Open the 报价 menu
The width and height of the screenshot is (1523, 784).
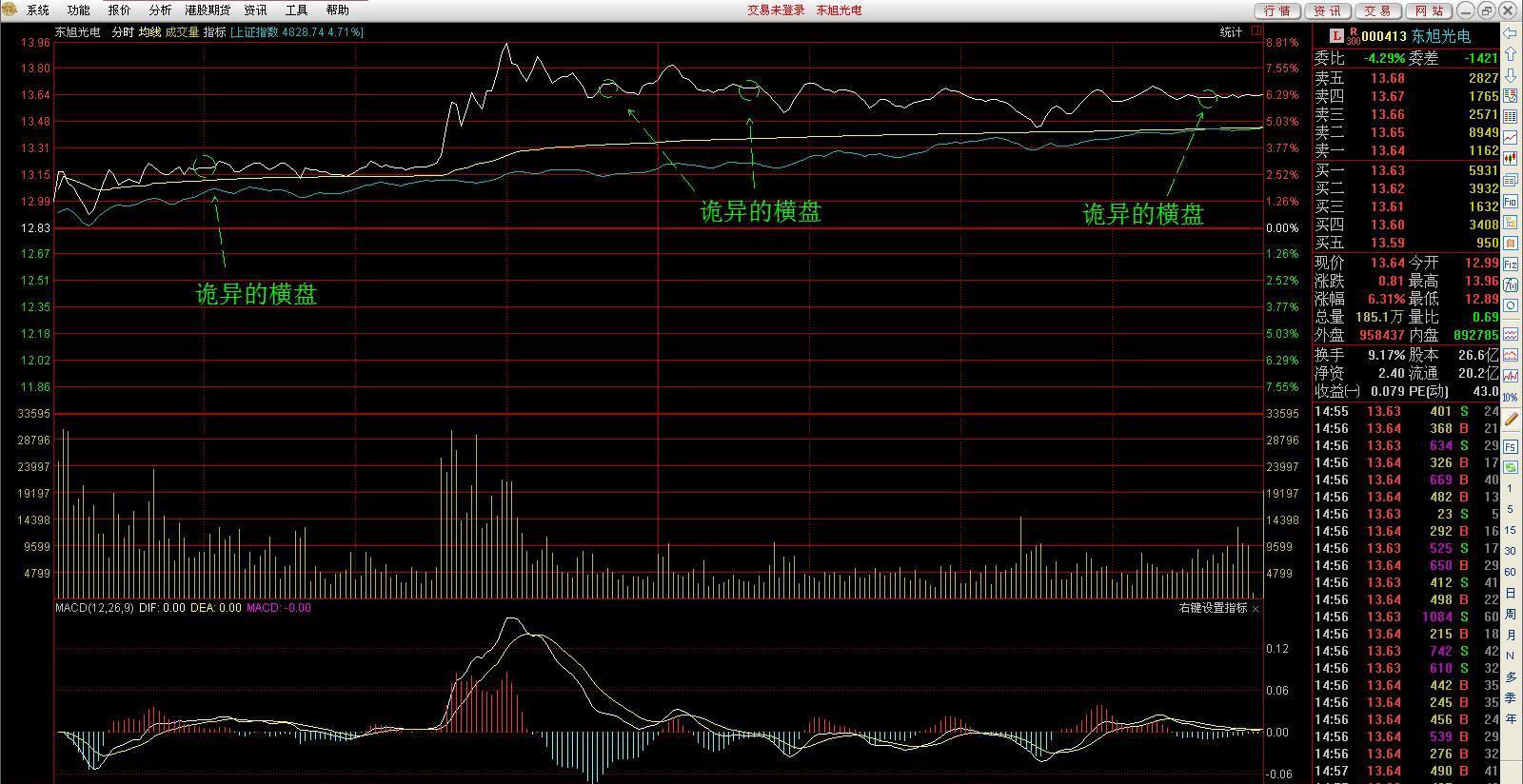coord(119,10)
